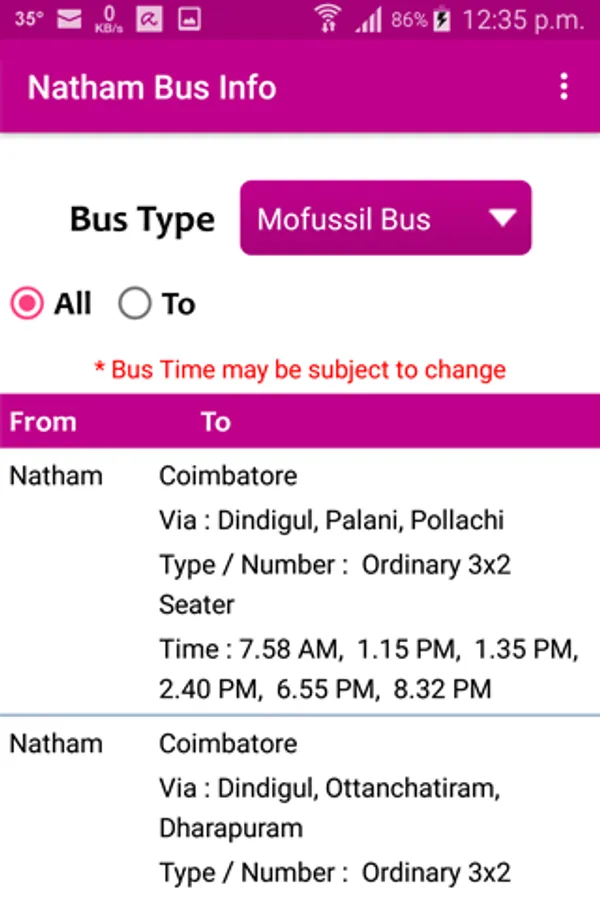600x900 pixels.
Task: Tap the mail notification icon
Action: coord(69,19)
